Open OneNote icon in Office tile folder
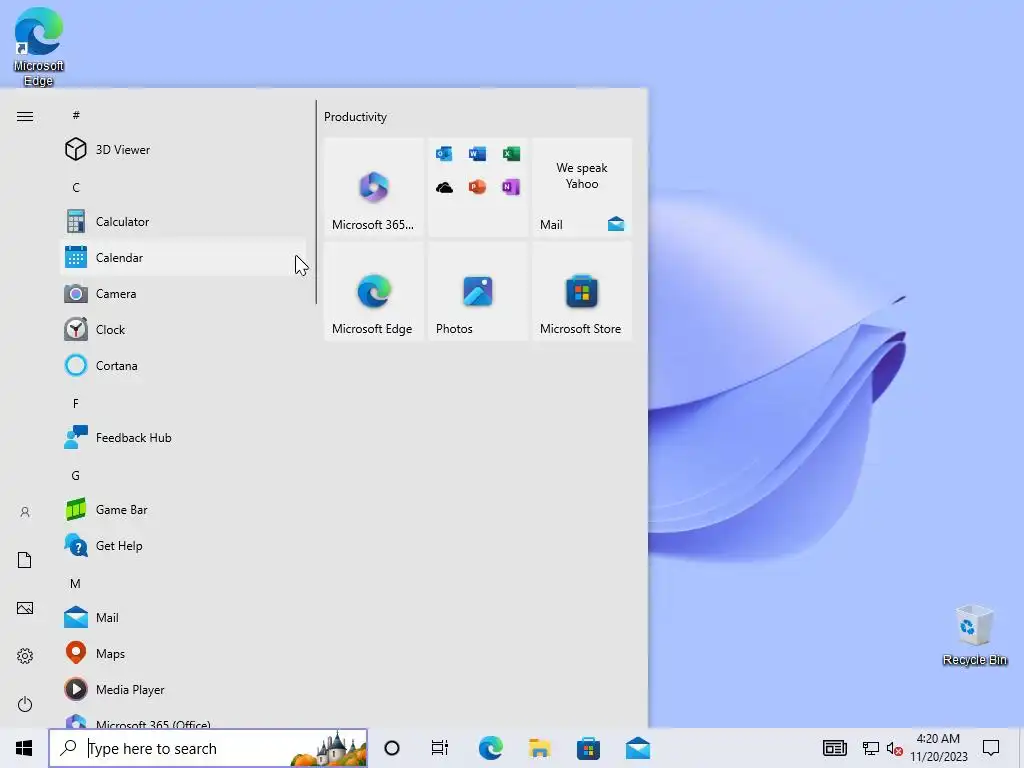Viewport: 1024px width, 768px height. coord(511,187)
